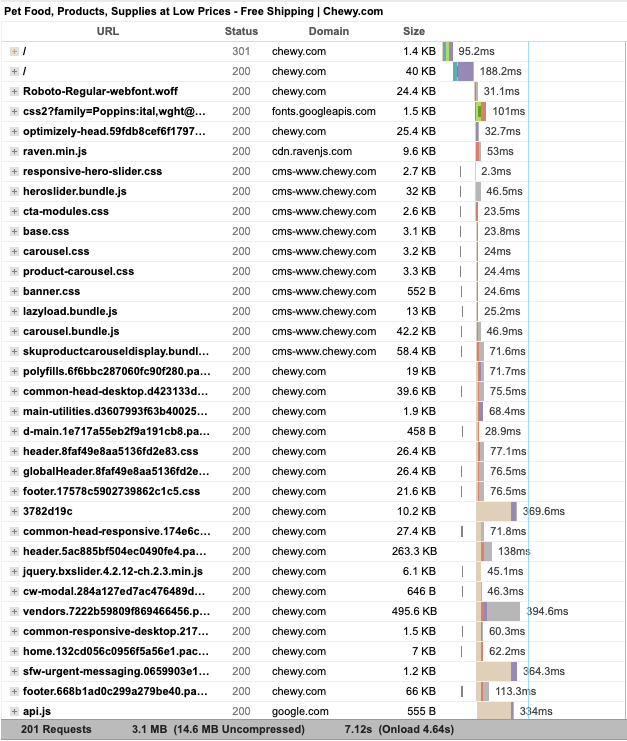Click the 7.12s Onload 4.64s summary
This screenshot has width=627, height=741.
pos(399,730)
